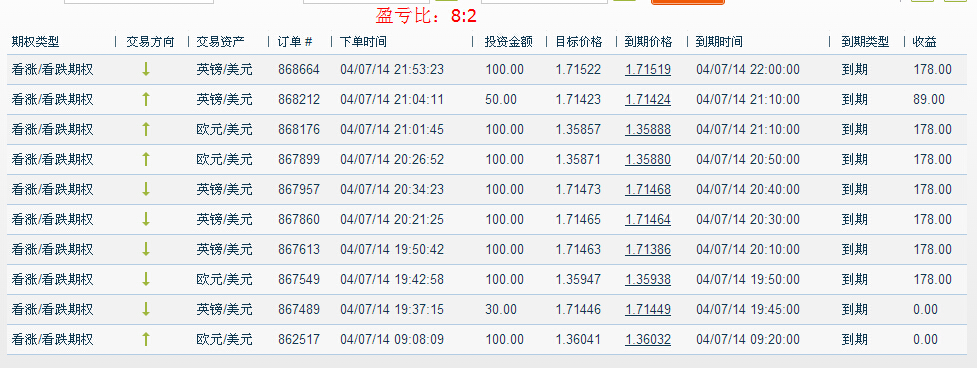
Task: Click investment amount 30.00
Action: tap(501, 309)
